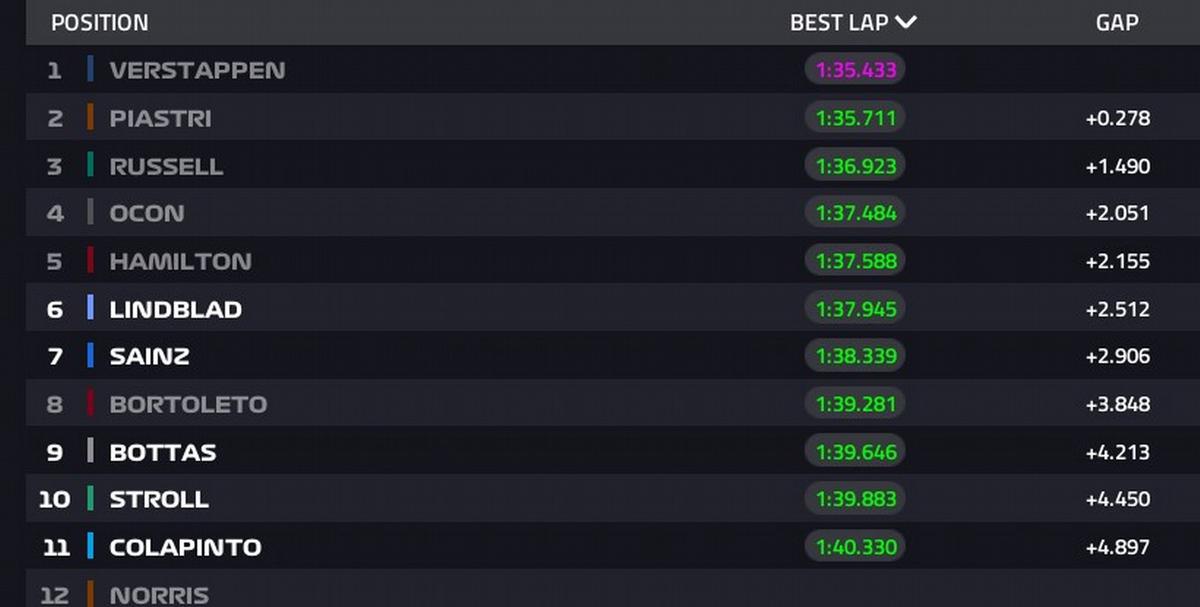1200x607 pixels.
Task: Click Verstappen's blue team color bar
Action: click(90, 70)
